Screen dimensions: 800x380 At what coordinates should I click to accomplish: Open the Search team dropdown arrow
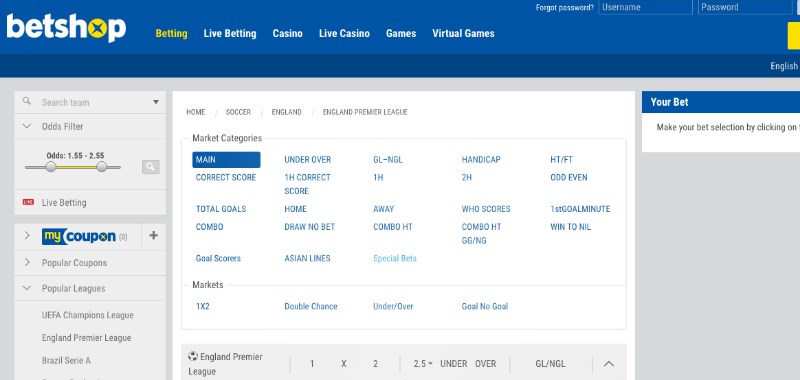[156, 102]
